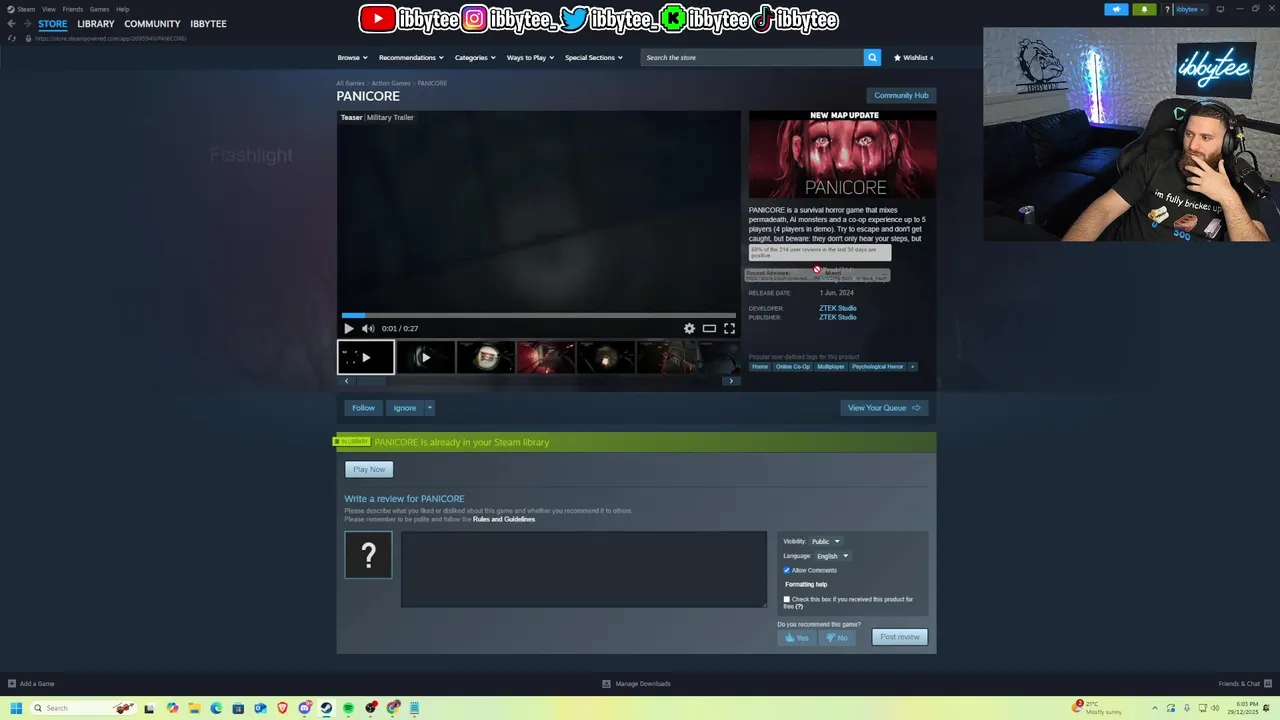The image size is (1280, 720).
Task: Open the Games menu
Action: [x=99, y=9]
